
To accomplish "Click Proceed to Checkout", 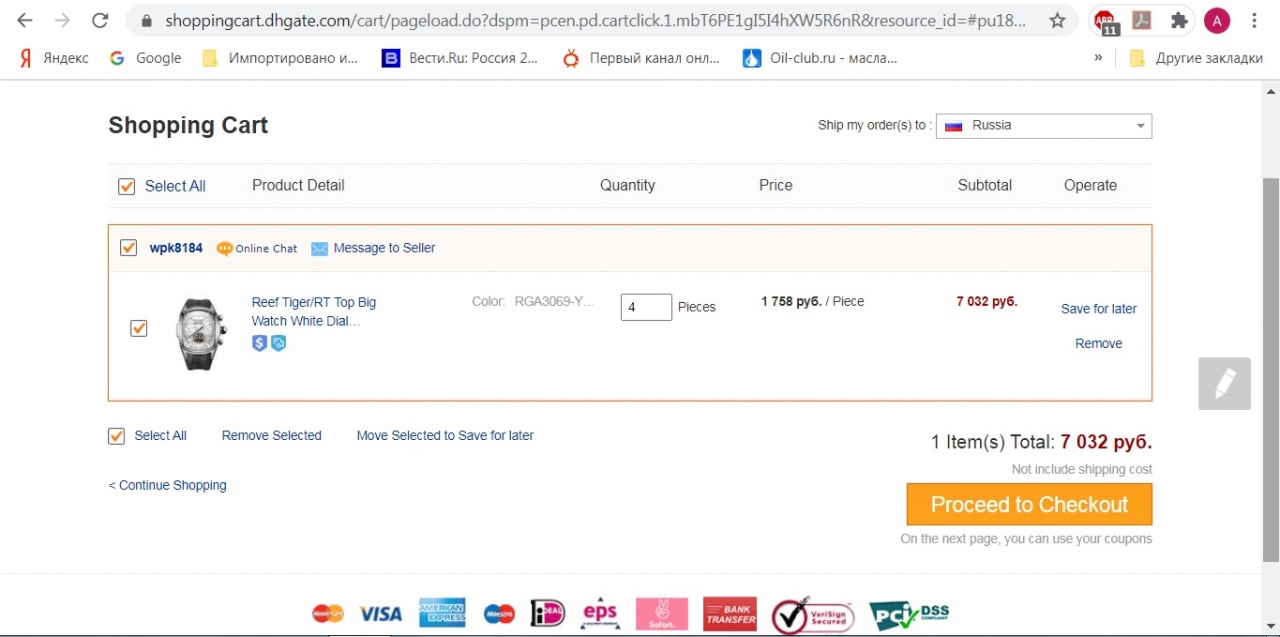I will (x=1029, y=505).
